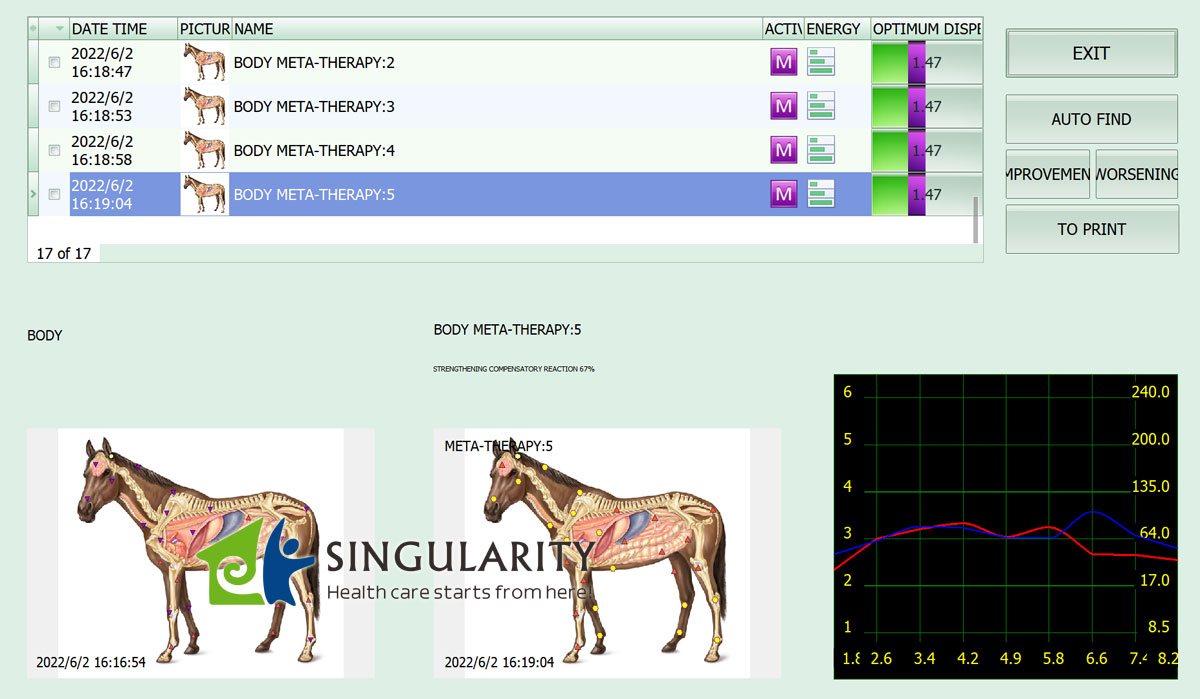The image size is (1200, 699).
Task: Open the column selector dropdown arrow in header
Action: (59, 29)
